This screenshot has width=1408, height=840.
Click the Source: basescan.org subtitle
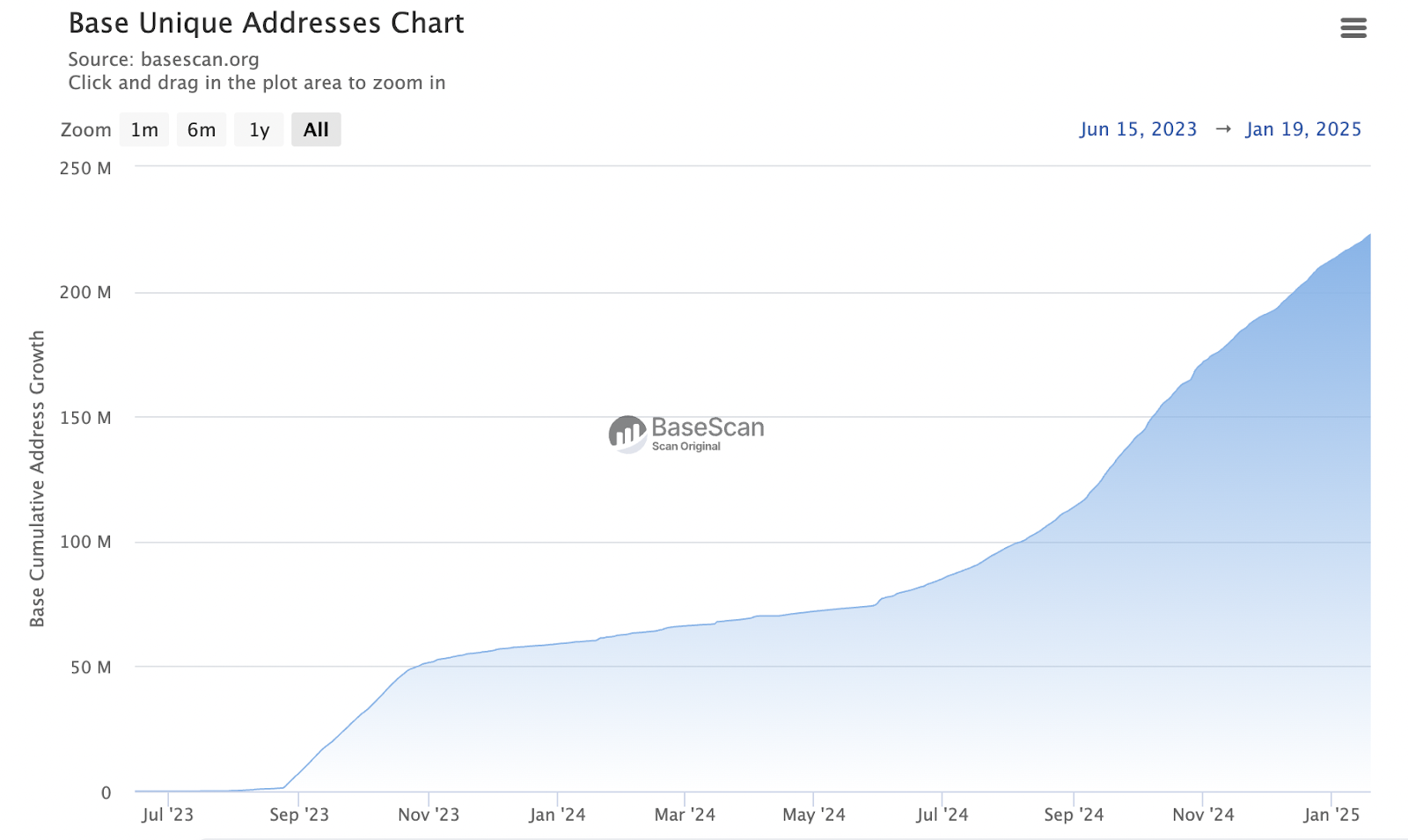click(164, 60)
